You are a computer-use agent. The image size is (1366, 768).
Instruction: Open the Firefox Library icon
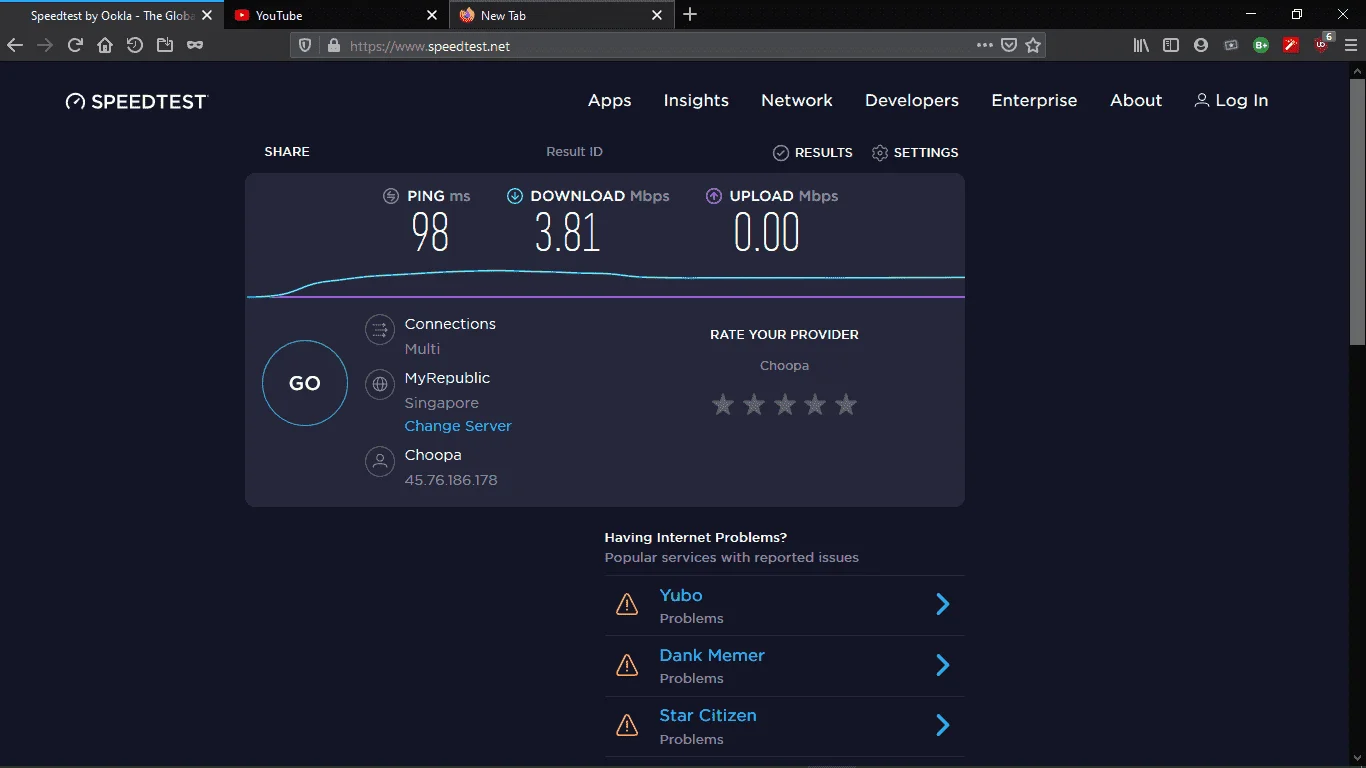coord(1141,45)
